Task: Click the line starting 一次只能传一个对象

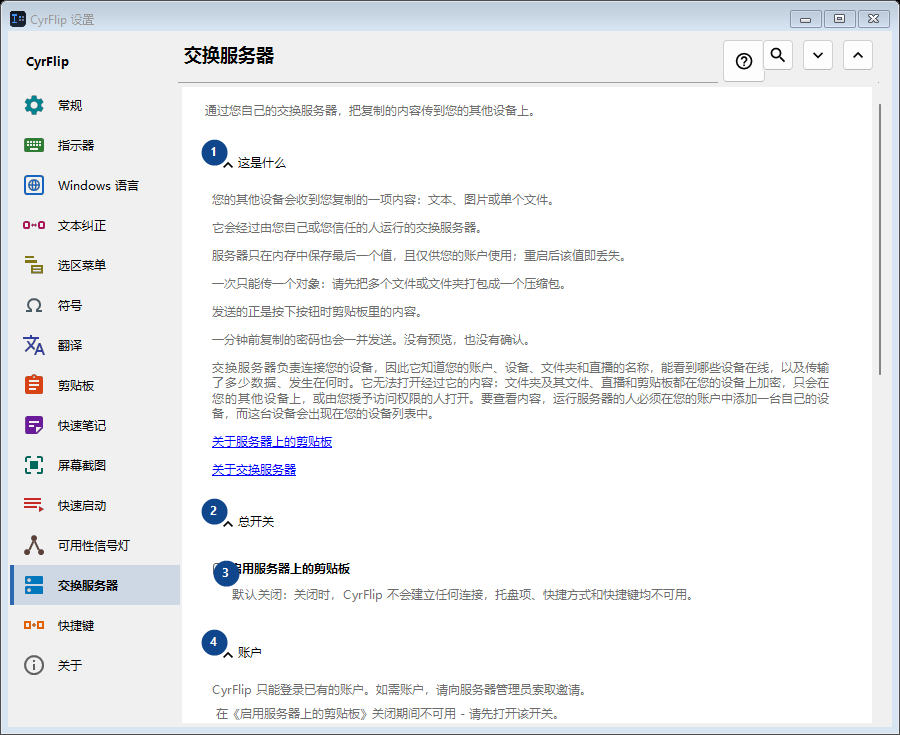Action: [x=390, y=283]
